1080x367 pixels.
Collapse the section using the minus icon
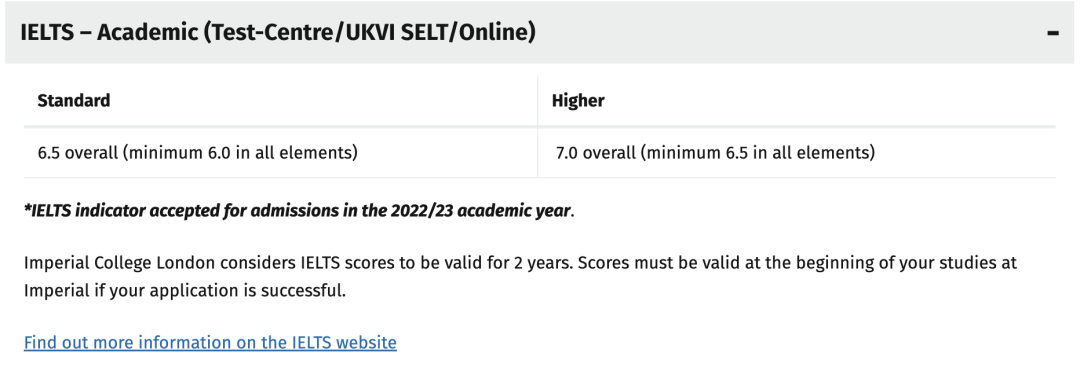[1052, 33]
